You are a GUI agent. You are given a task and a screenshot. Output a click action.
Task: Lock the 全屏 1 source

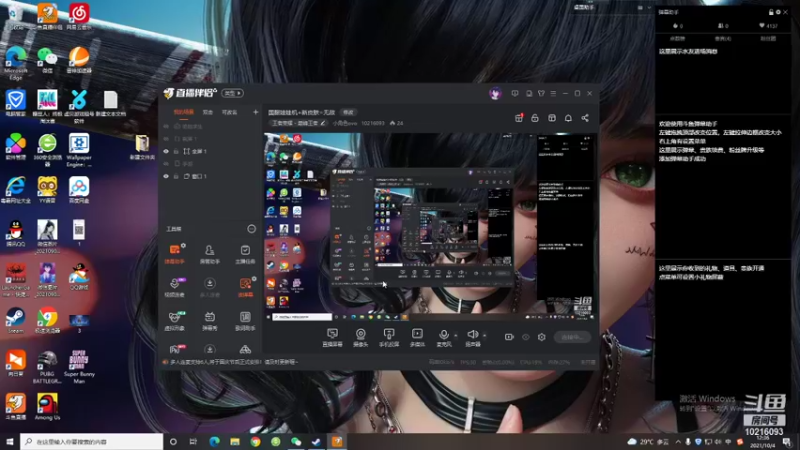pyautogui.click(x=176, y=152)
